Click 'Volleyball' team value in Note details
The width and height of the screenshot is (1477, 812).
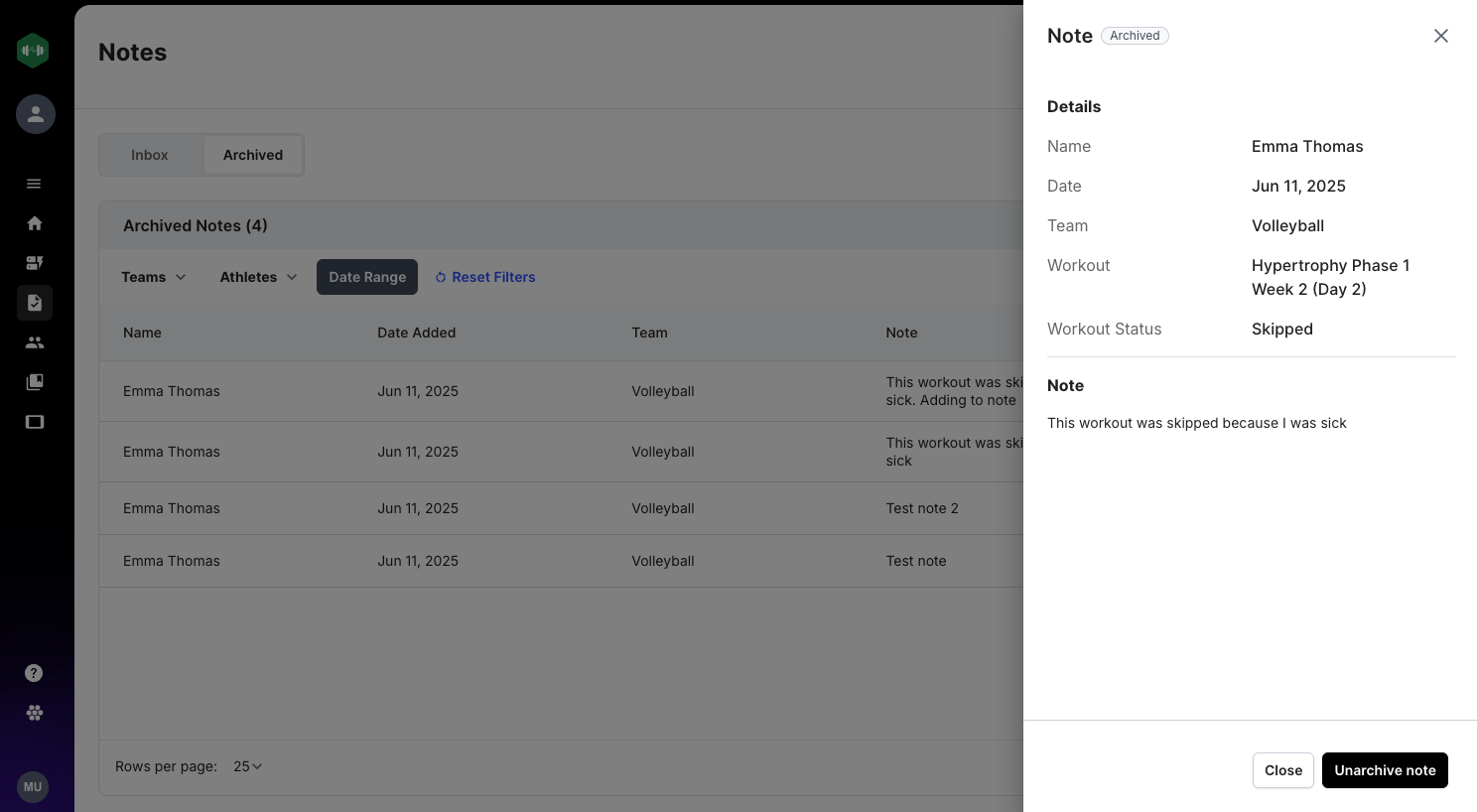(x=1287, y=225)
